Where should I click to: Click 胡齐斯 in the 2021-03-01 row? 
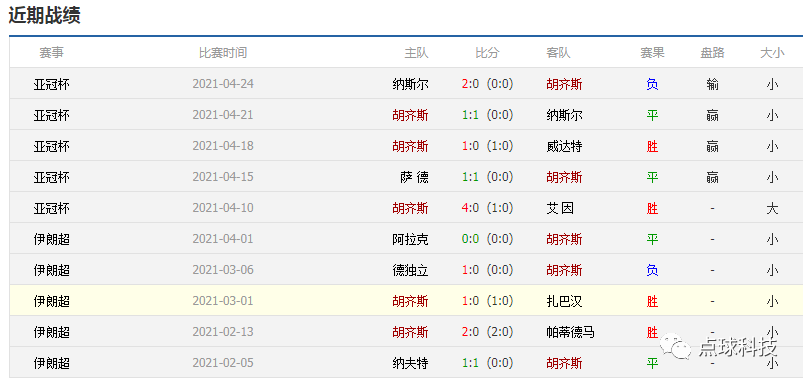[x=410, y=301]
